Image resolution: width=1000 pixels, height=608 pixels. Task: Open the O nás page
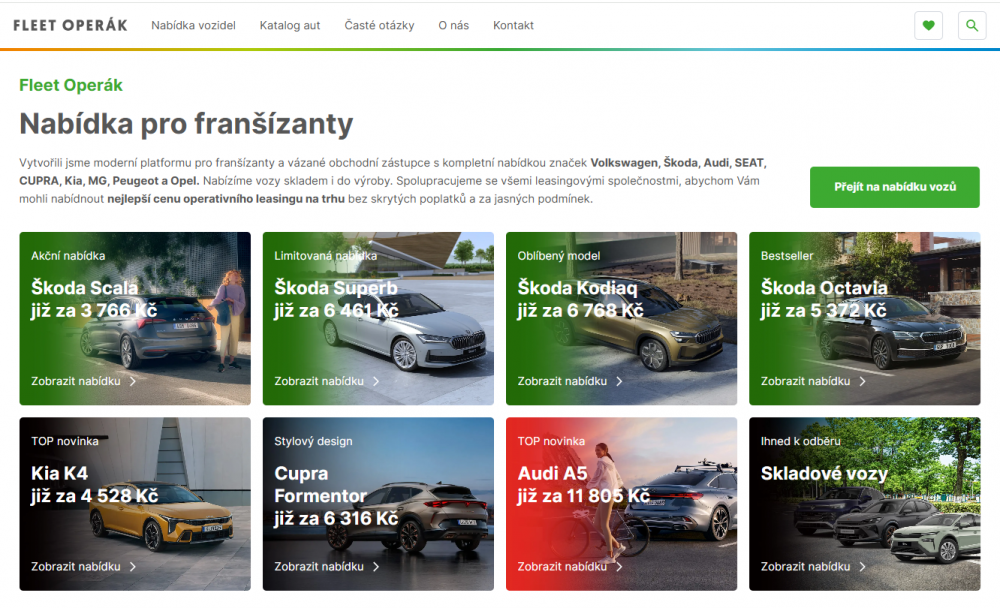[x=453, y=25]
